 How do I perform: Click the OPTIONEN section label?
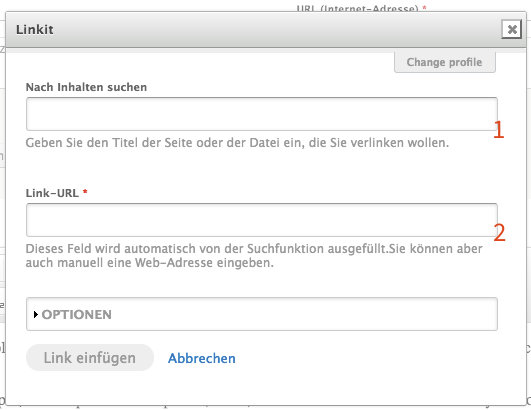tap(77, 315)
